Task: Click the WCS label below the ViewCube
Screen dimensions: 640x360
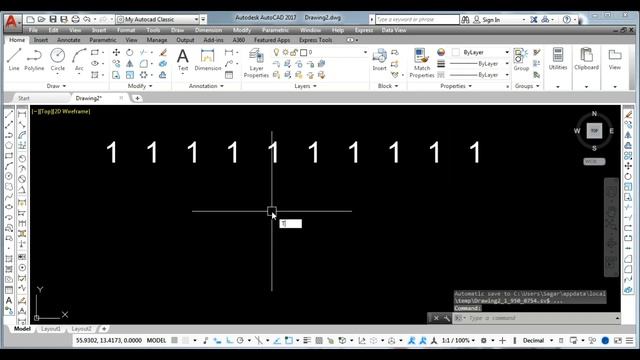Action: (x=594, y=162)
